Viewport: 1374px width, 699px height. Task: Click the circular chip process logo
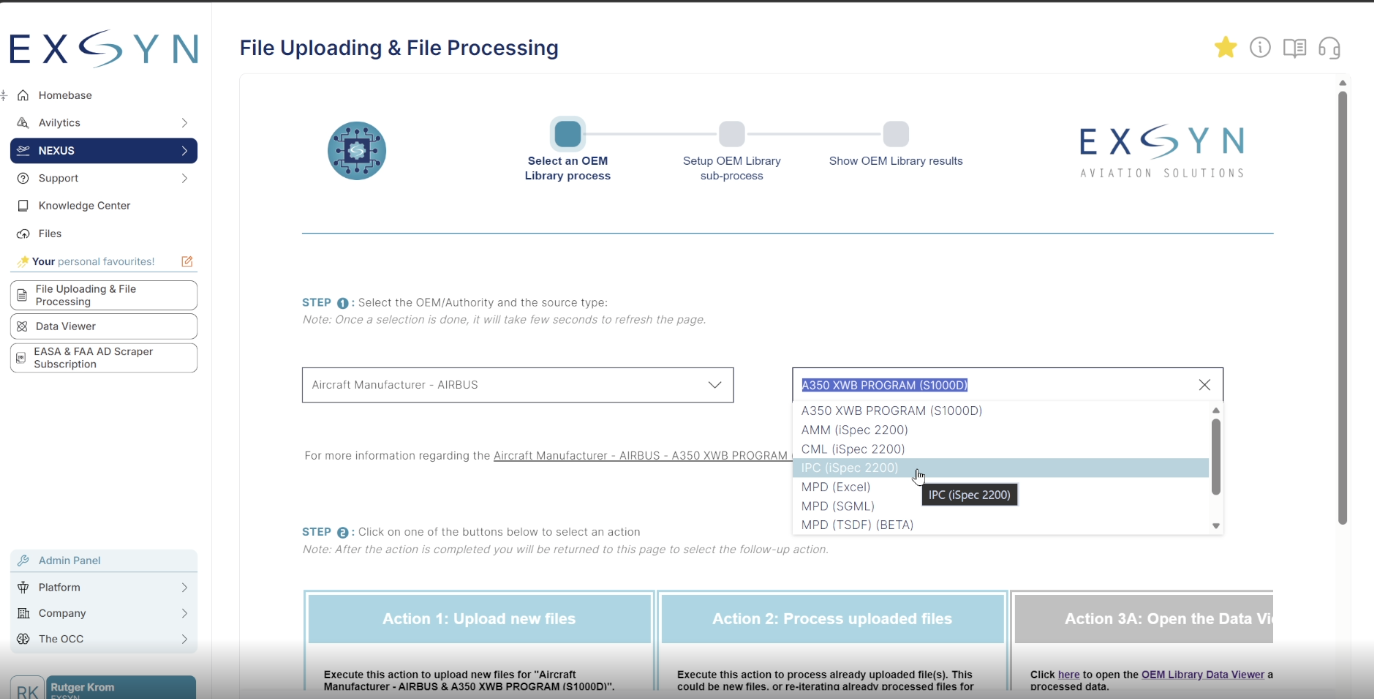click(x=357, y=151)
